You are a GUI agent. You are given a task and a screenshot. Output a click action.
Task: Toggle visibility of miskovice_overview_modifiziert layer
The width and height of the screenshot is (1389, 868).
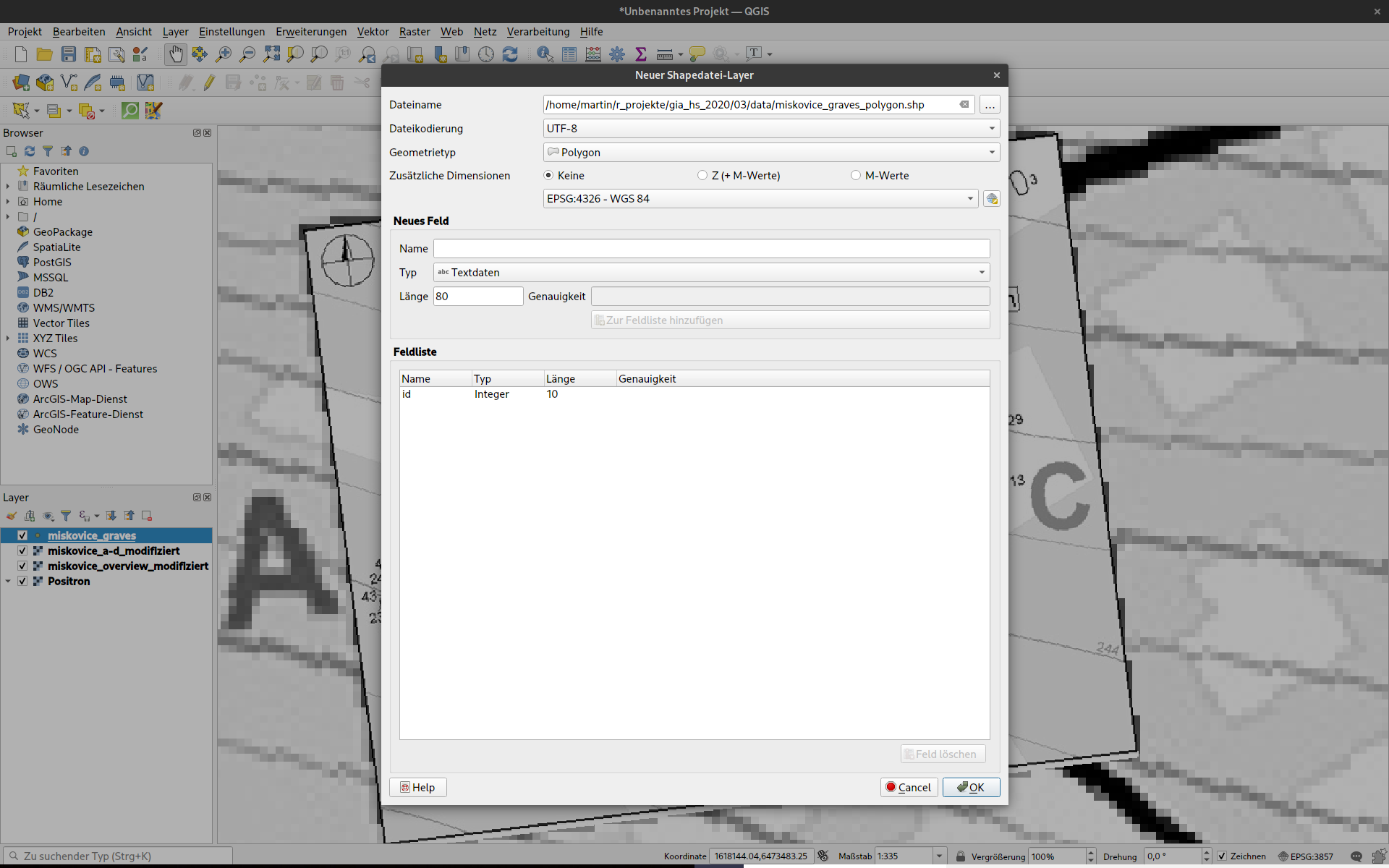pos(22,566)
